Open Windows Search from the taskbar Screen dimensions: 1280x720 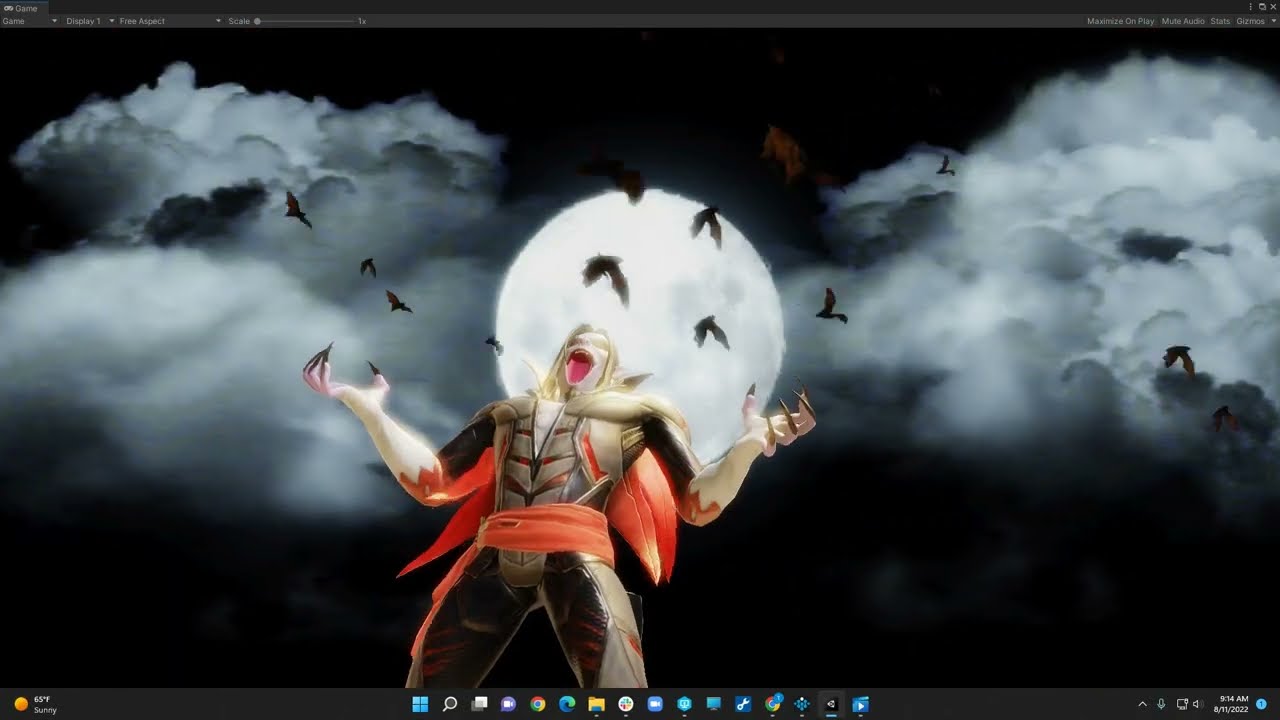click(450, 704)
